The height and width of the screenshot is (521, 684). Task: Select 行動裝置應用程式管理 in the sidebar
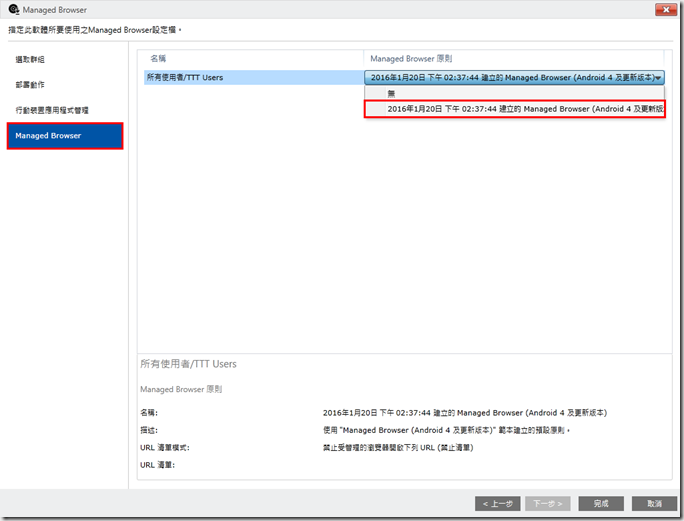(x=52, y=110)
